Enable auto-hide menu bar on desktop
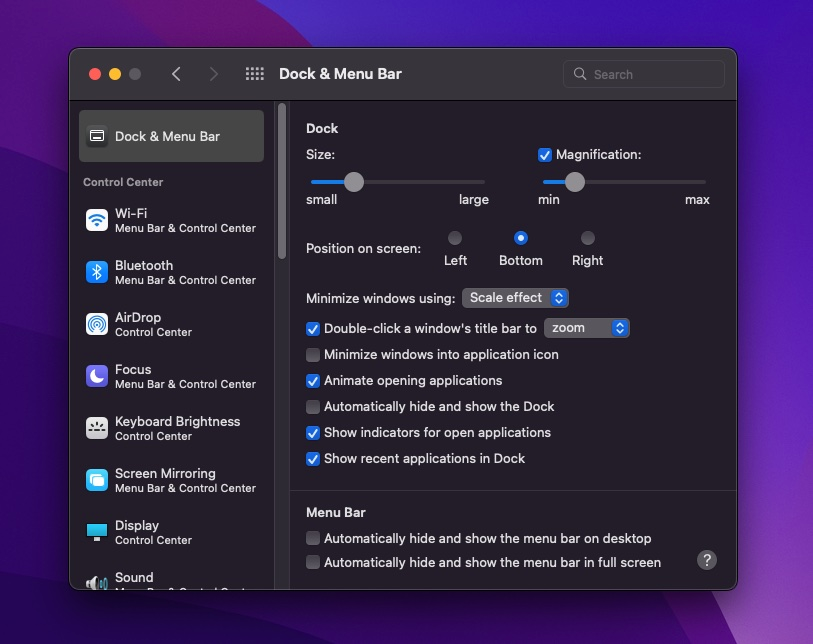 tap(313, 538)
